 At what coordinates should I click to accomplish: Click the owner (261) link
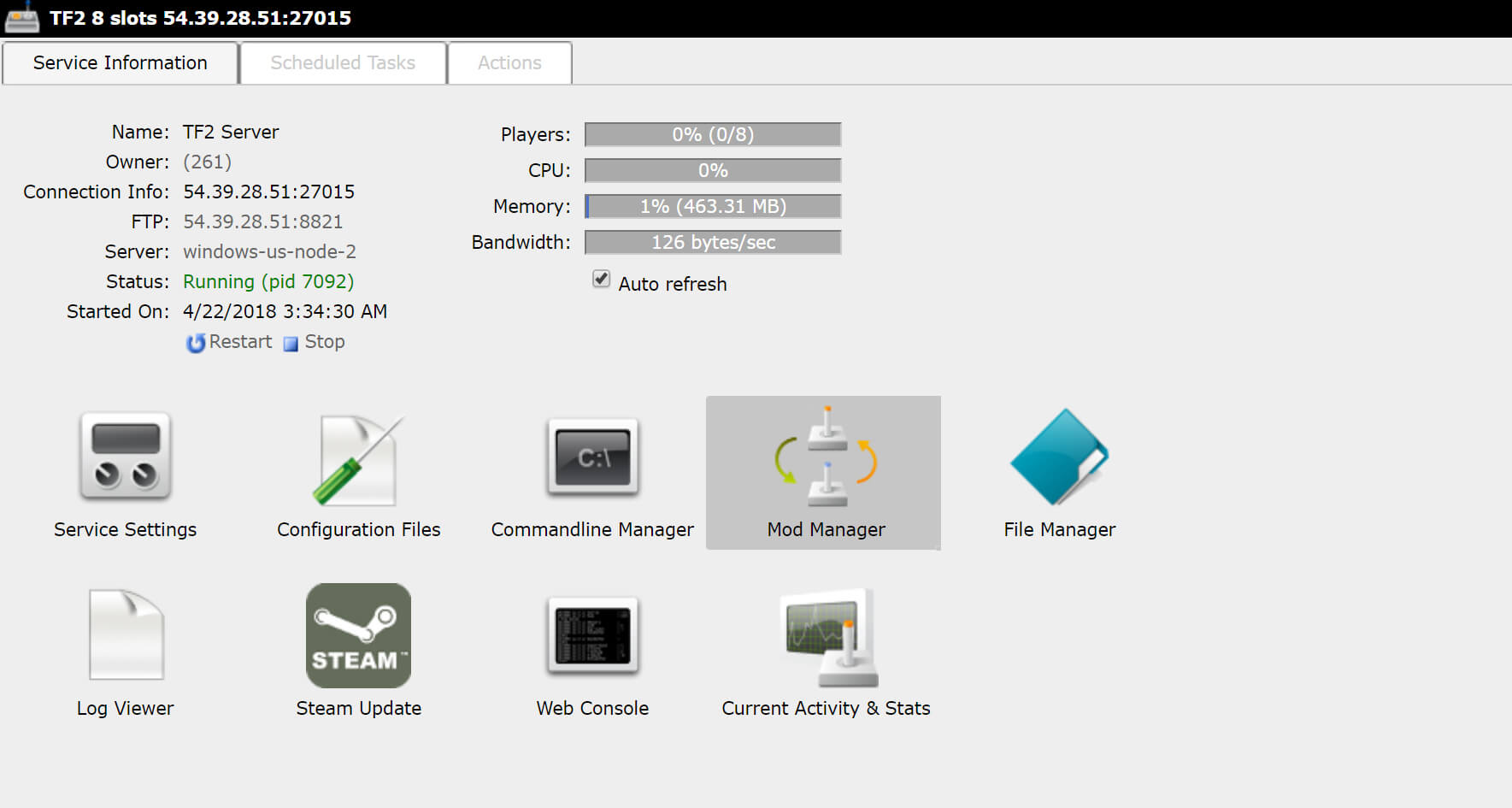[207, 162]
